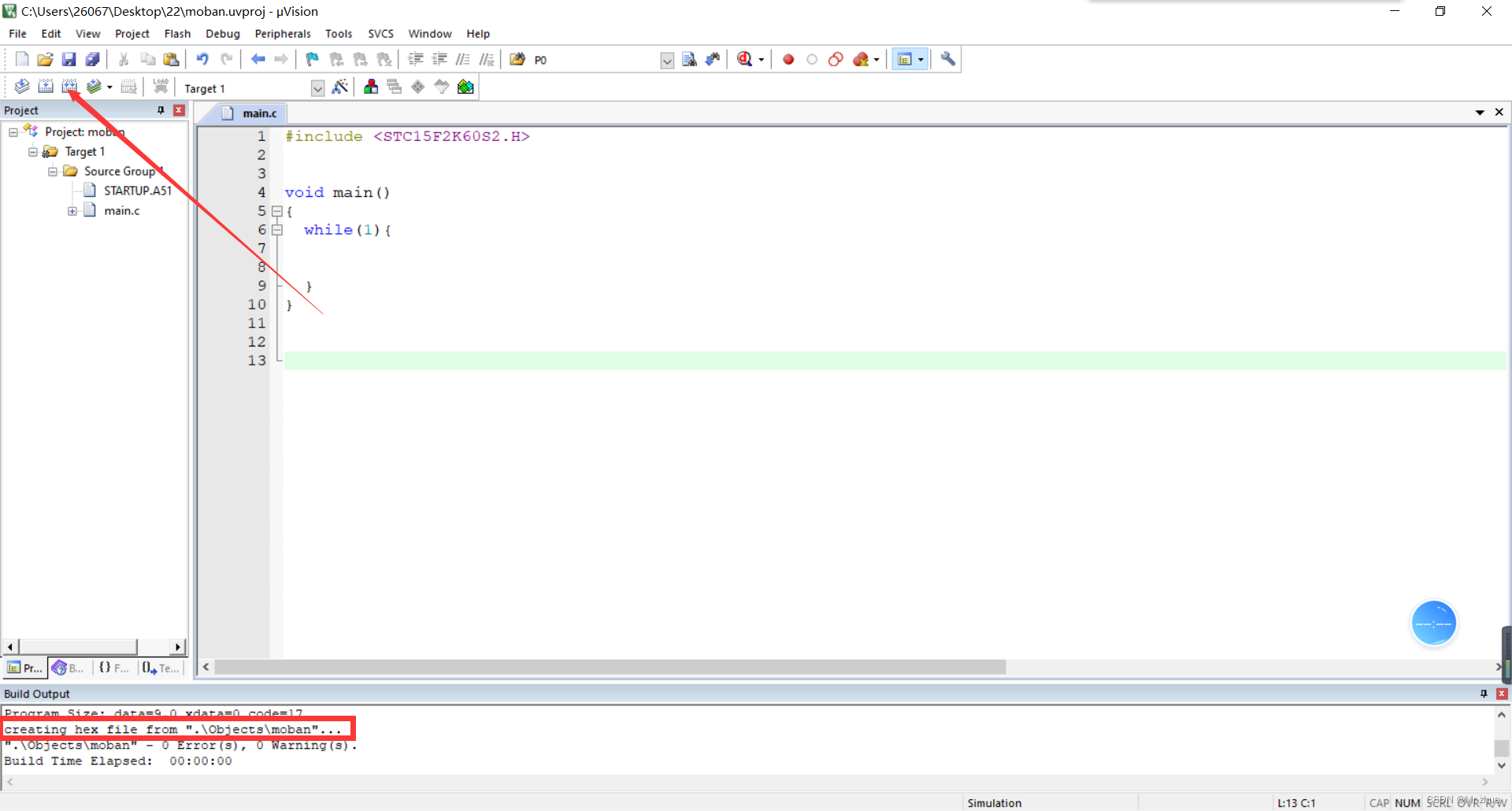Open the Pack Installer icon
The image size is (1512, 811).
(465, 87)
